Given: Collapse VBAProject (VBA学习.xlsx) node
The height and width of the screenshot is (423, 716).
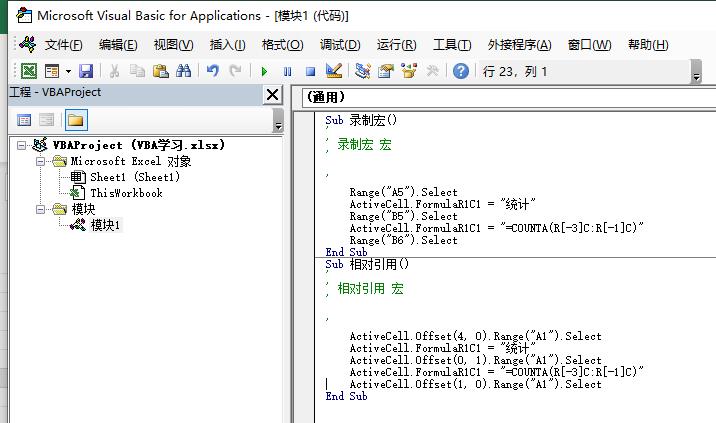Looking at the screenshot, I should tap(21, 145).
